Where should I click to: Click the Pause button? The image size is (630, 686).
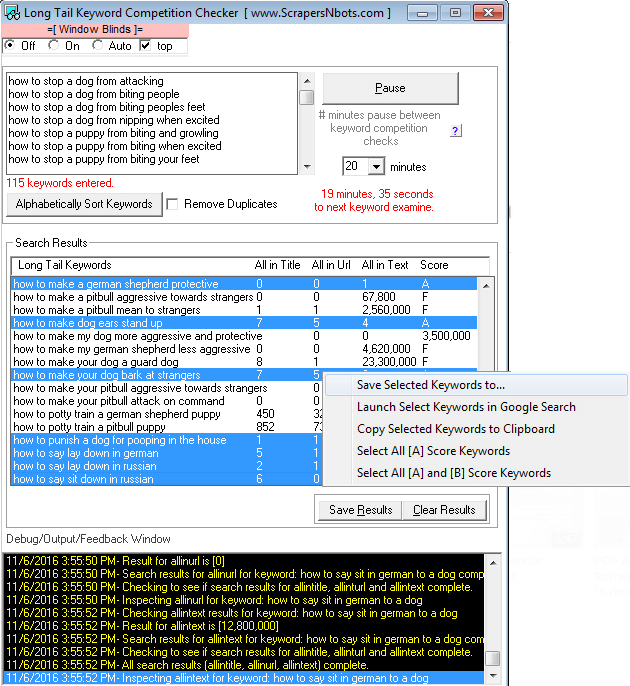pyautogui.click(x=390, y=88)
